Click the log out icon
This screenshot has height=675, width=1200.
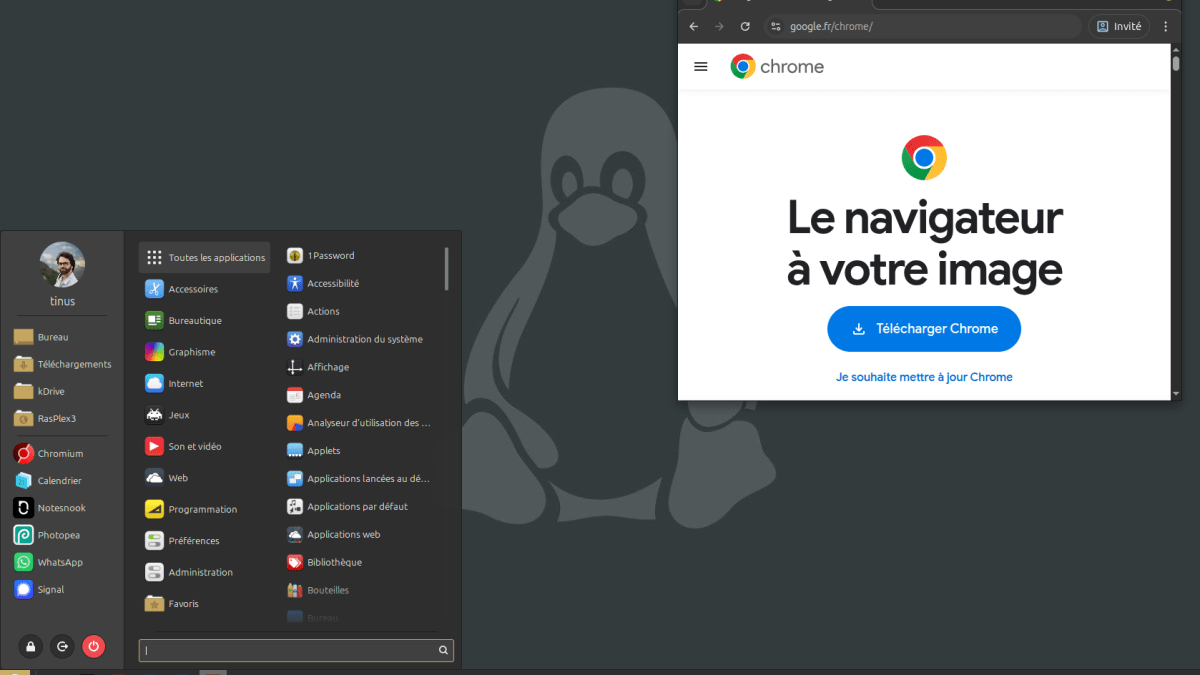[x=62, y=647]
